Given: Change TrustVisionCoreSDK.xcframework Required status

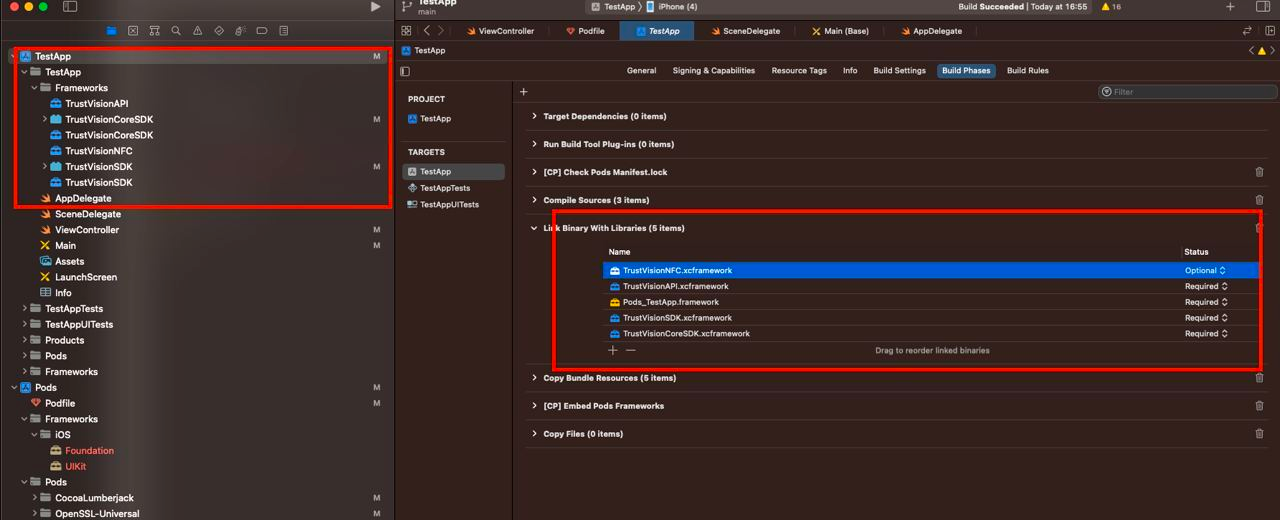Looking at the screenshot, I should (1206, 334).
